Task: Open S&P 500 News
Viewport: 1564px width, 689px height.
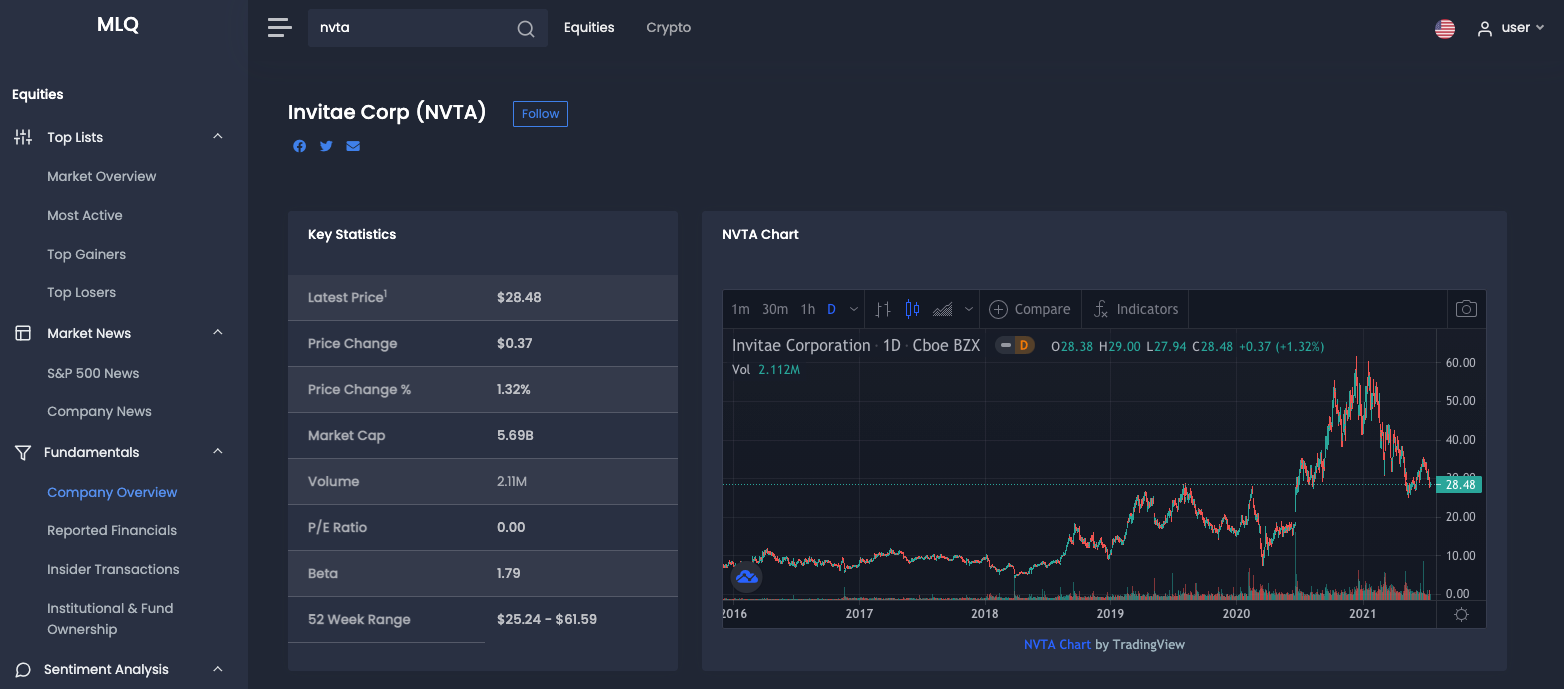Action: point(93,373)
